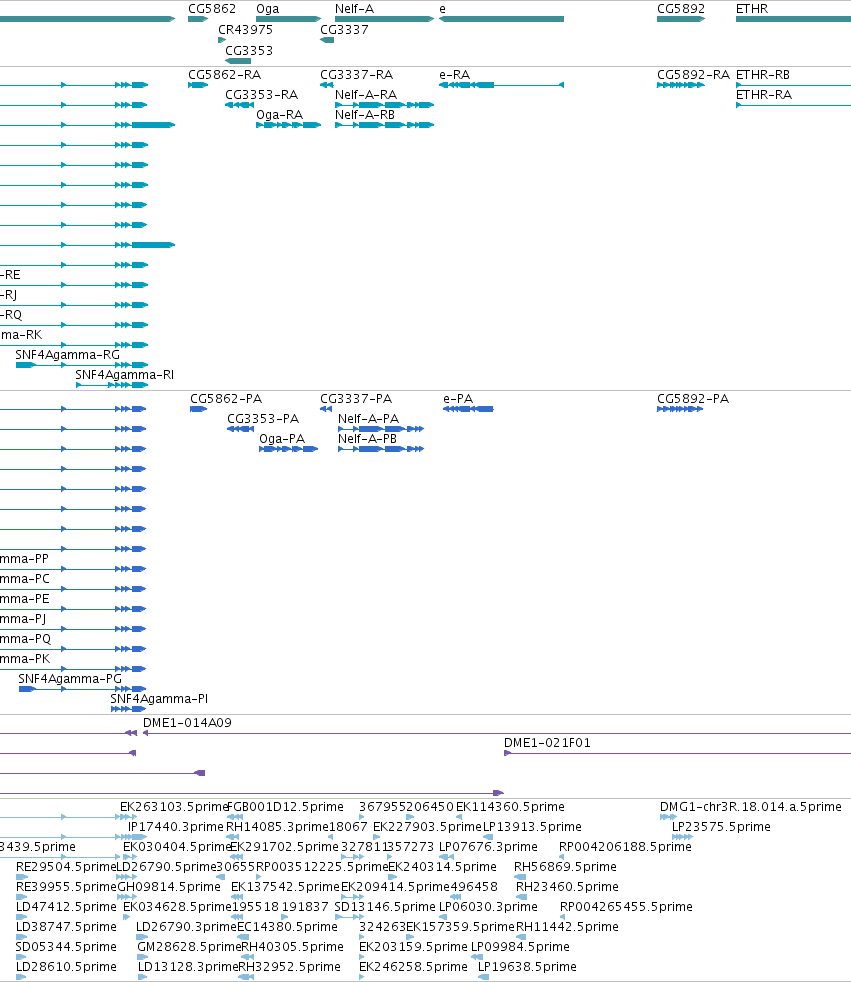The height and width of the screenshot is (982, 851).
Task: Select the CG5892-PA protein label
Action: click(x=693, y=398)
